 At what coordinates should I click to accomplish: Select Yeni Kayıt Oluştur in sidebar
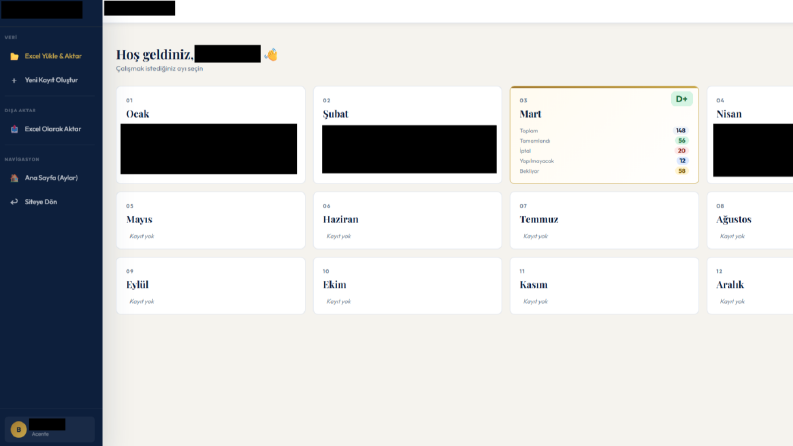[50, 80]
